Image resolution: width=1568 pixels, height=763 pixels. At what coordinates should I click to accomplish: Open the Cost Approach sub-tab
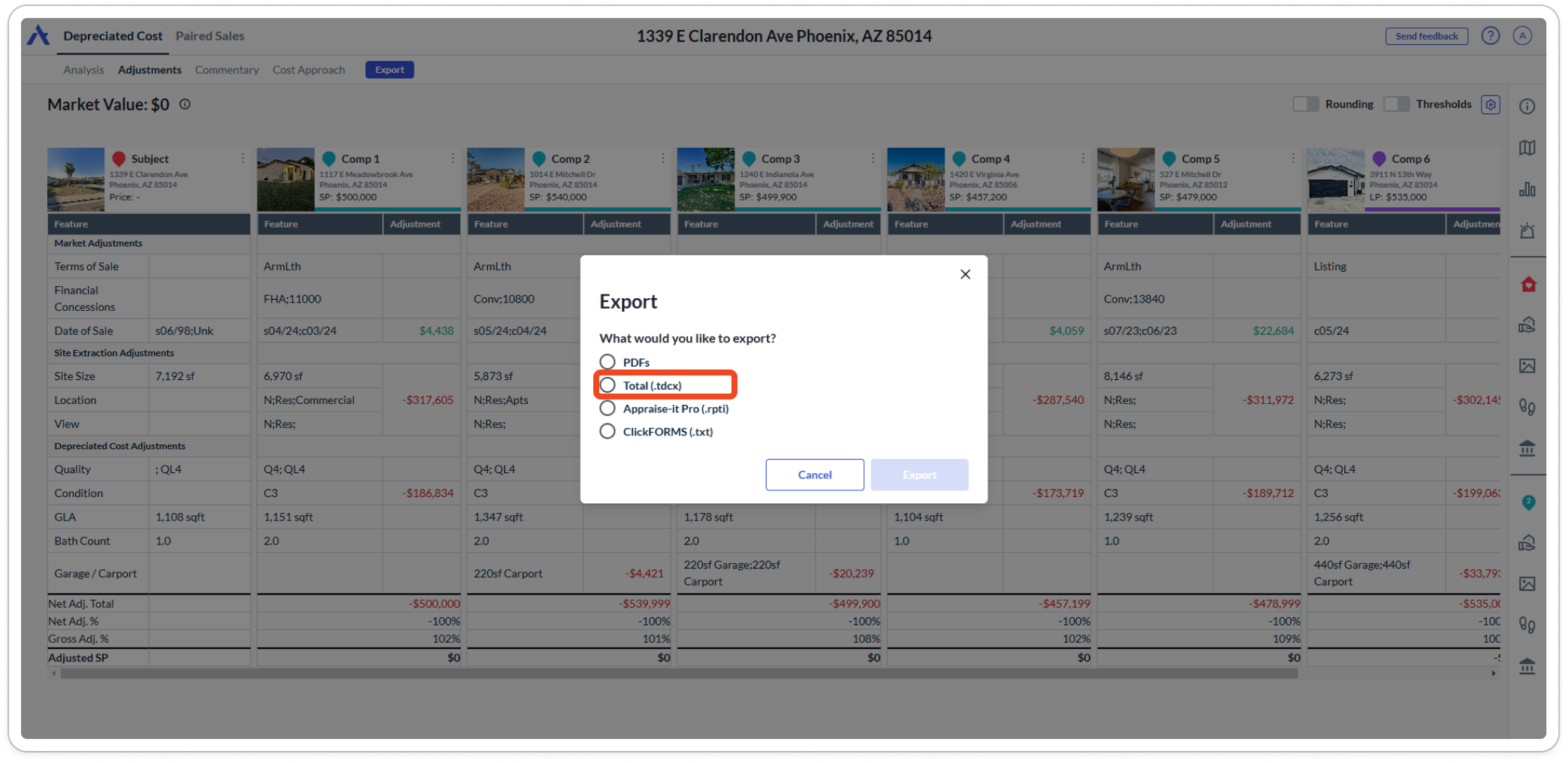click(x=309, y=70)
